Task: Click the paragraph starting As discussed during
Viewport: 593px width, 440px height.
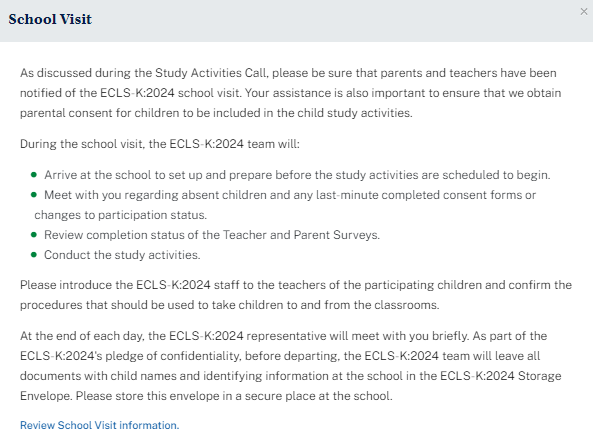Action: tap(290, 93)
